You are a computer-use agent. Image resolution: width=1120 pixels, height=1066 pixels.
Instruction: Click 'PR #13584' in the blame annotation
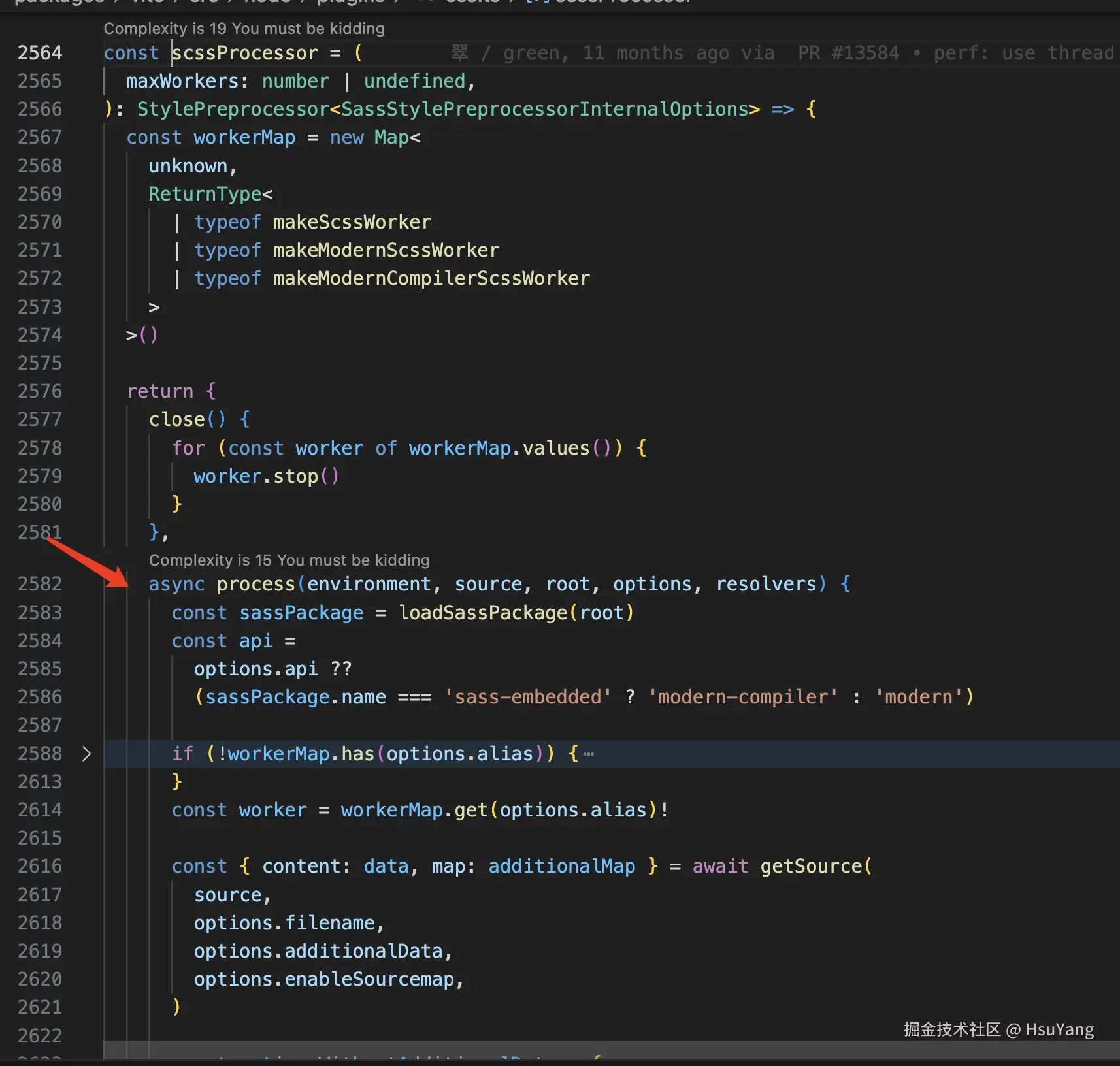point(848,53)
